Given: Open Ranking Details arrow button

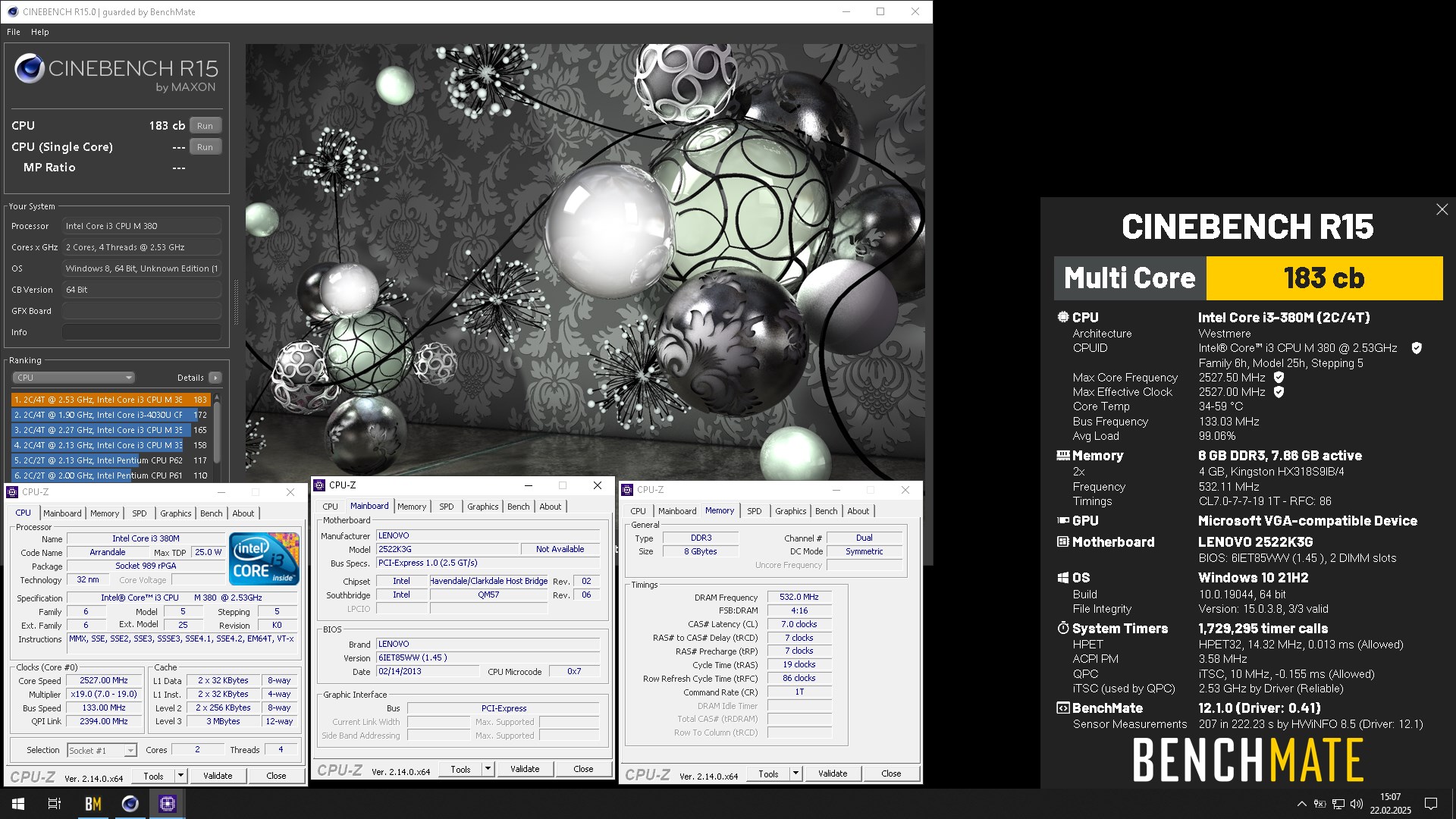Looking at the screenshot, I should (215, 378).
